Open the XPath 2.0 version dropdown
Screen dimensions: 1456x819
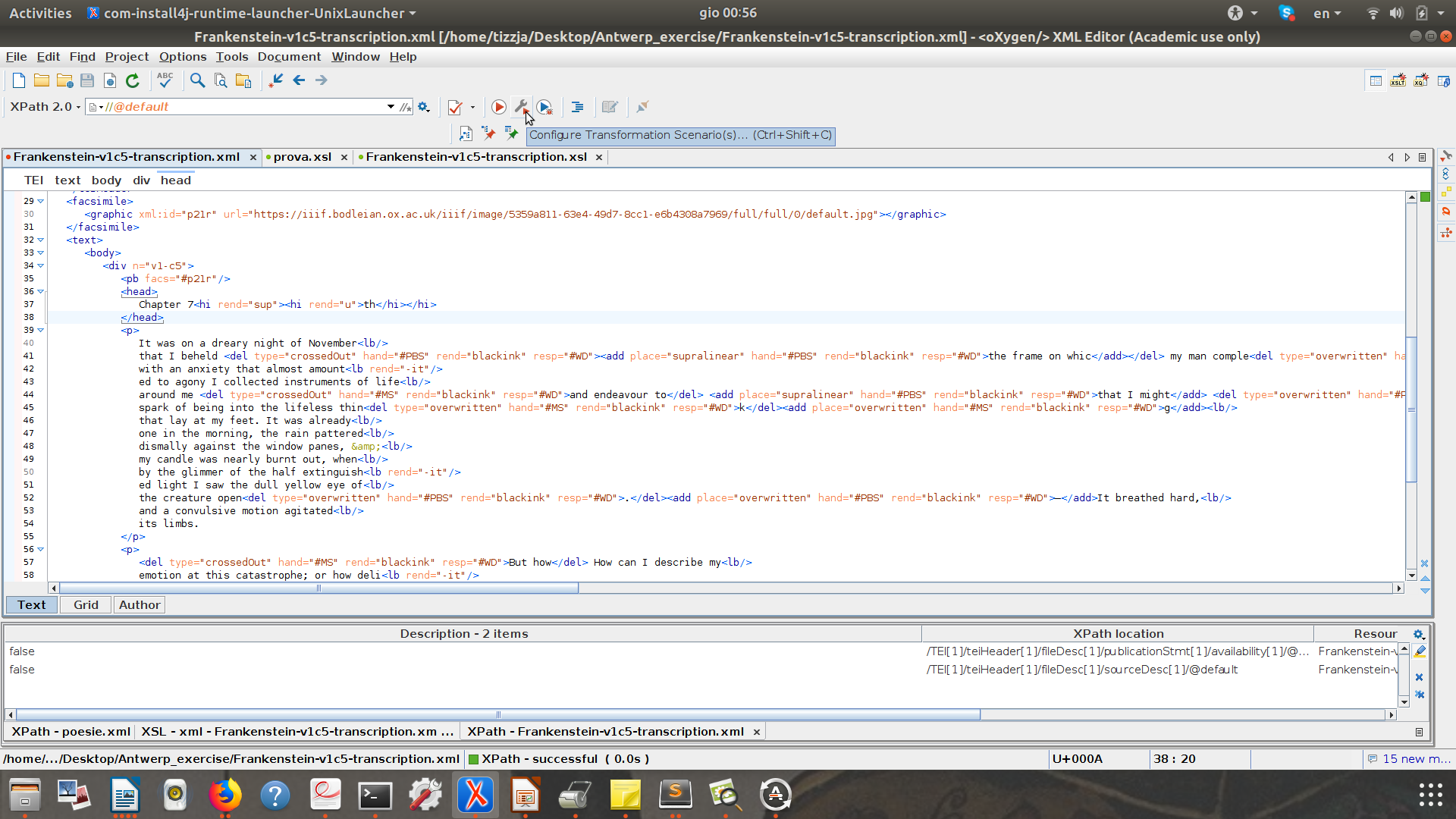point(45,107)
